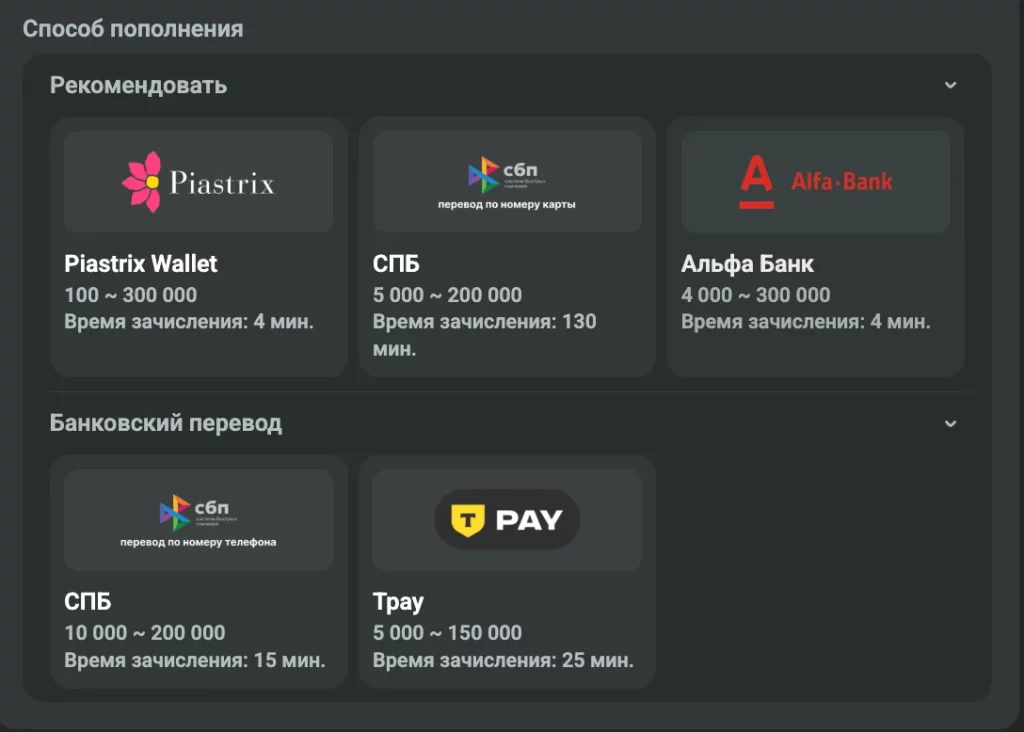
Task: Select the Alfa-Bank logo tile
Action: (816, 182)
